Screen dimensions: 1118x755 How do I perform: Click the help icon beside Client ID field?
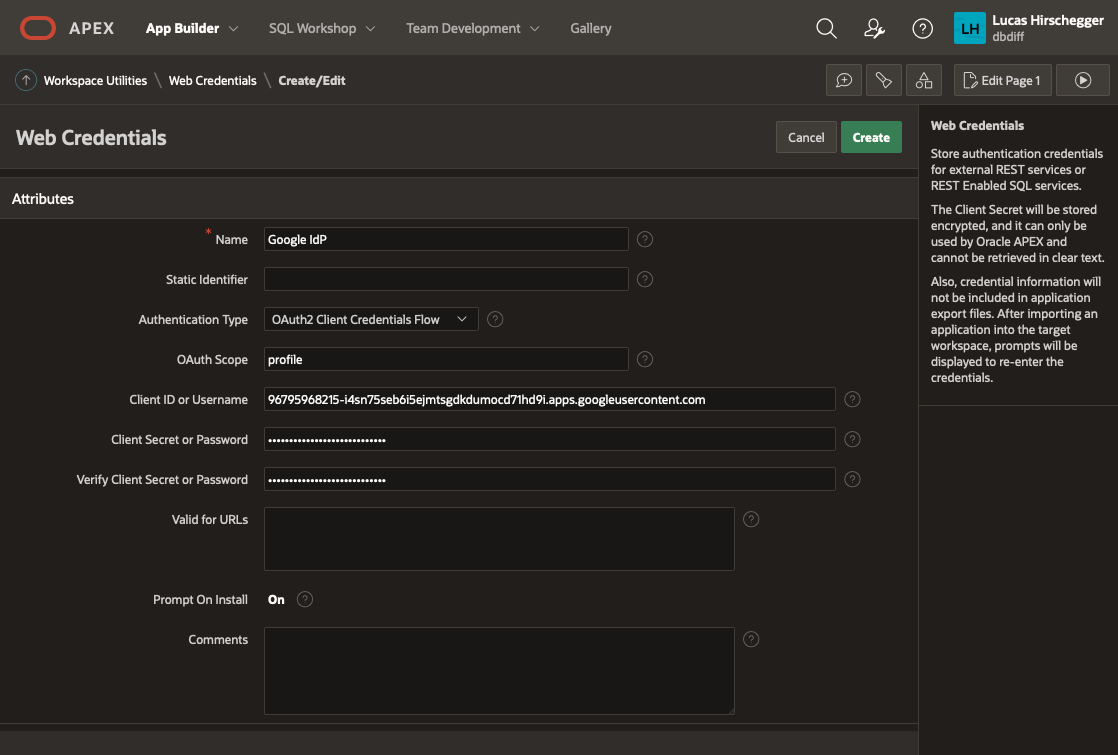click(852, 399)
